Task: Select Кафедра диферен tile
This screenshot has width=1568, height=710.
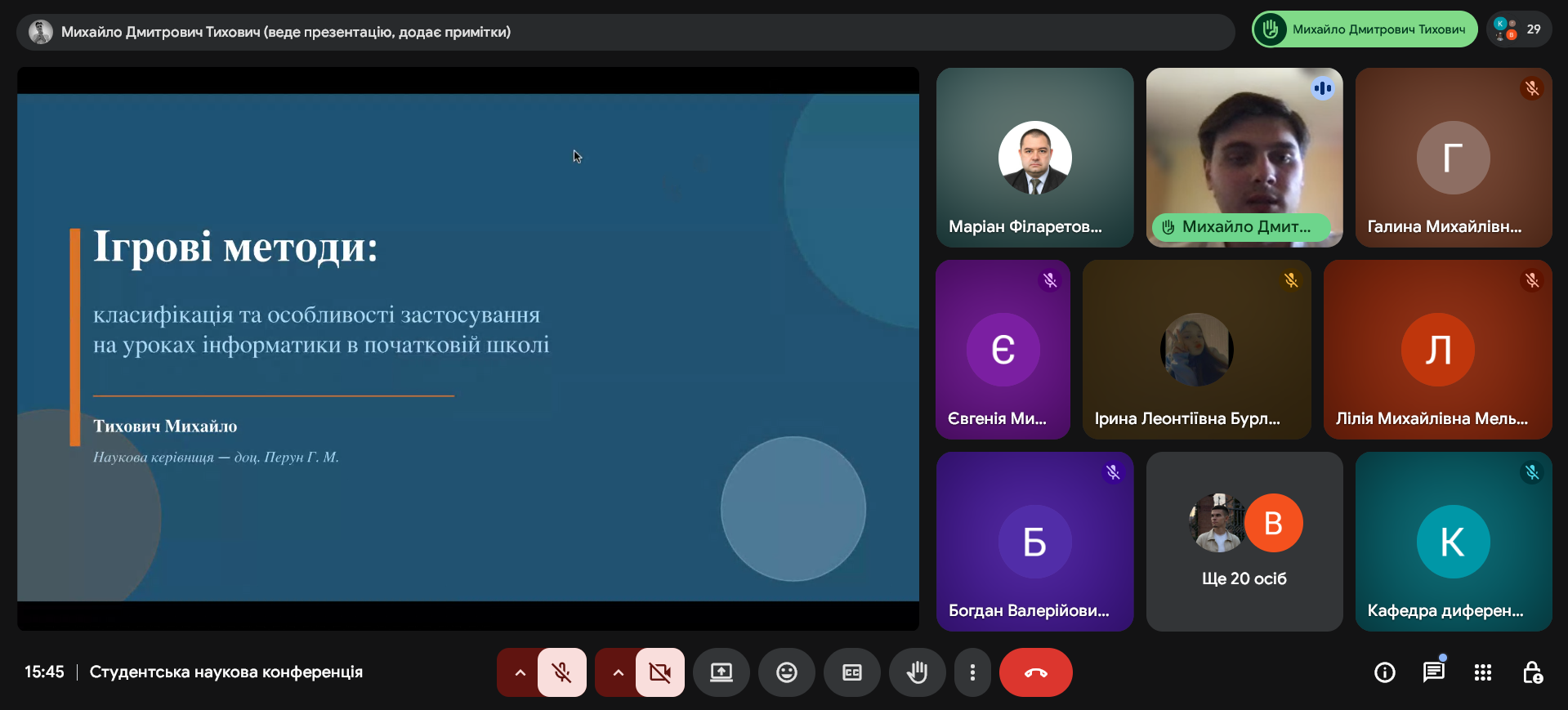Action: click(1454, 542)
